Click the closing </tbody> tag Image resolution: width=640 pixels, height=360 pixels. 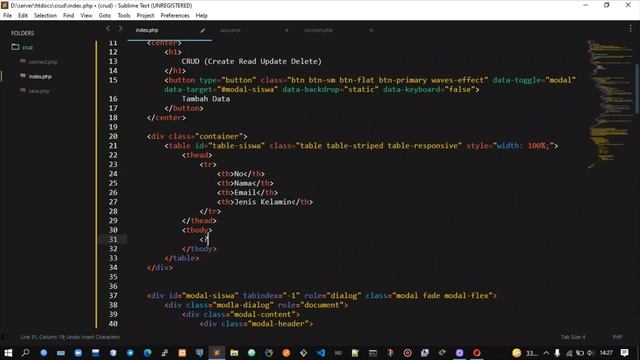click(x=199, y=249)
